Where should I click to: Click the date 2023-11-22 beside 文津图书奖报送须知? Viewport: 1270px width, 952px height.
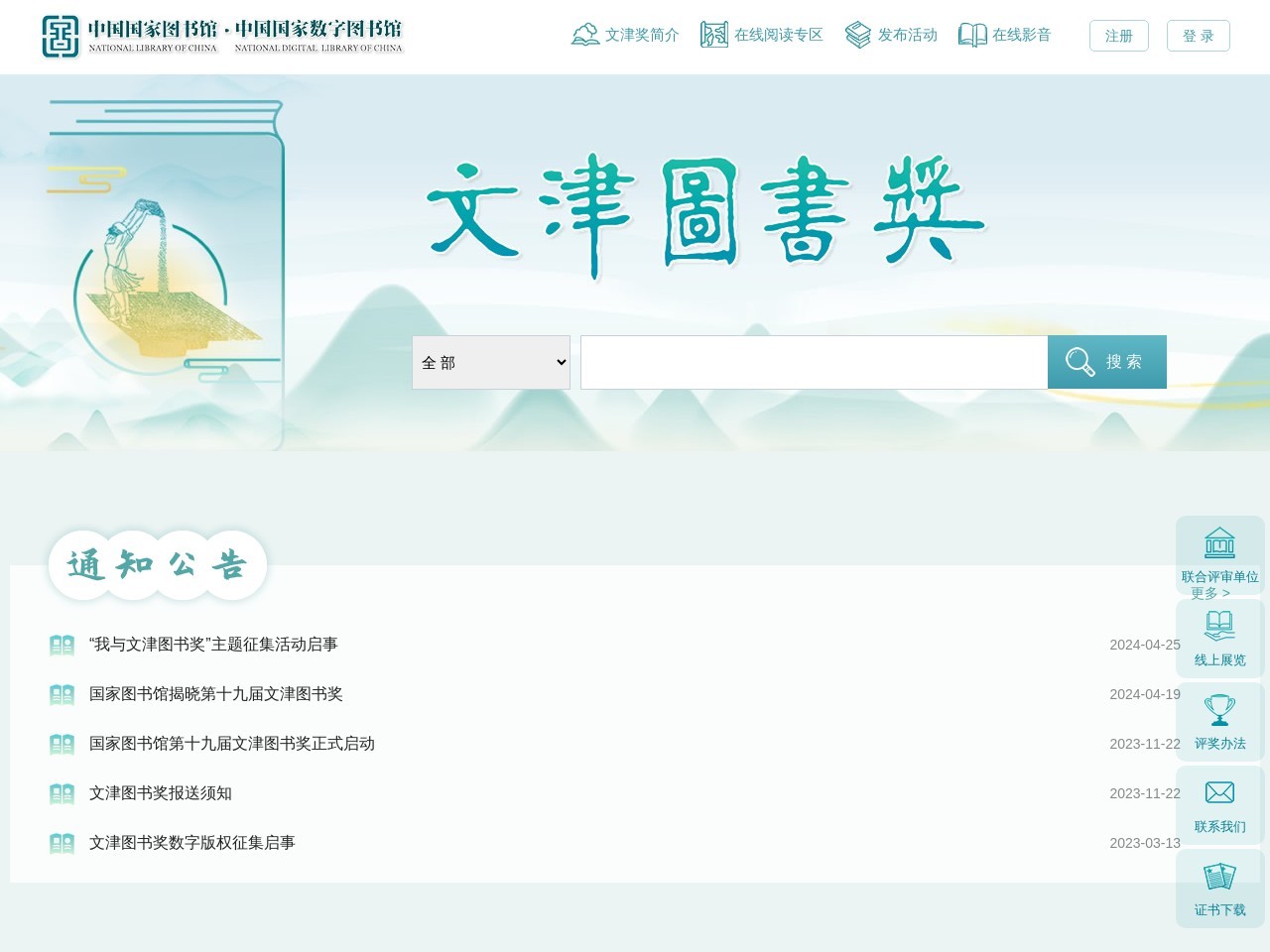(1145, 793)
